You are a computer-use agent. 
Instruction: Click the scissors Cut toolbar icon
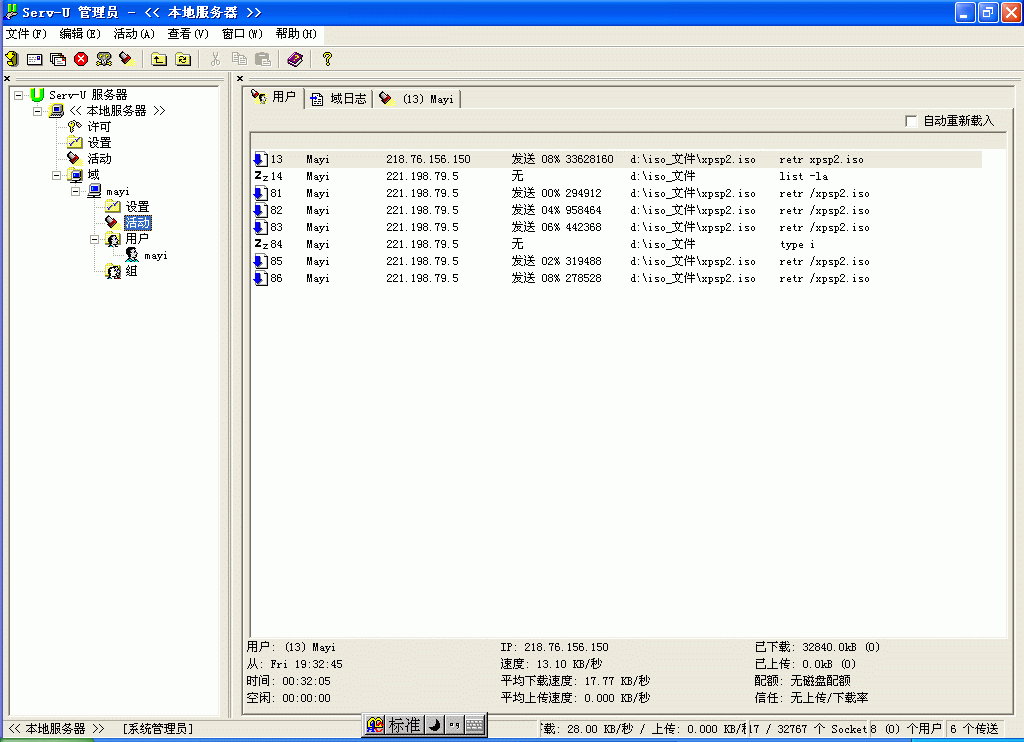pyautogui.click(x=215, y=59)
